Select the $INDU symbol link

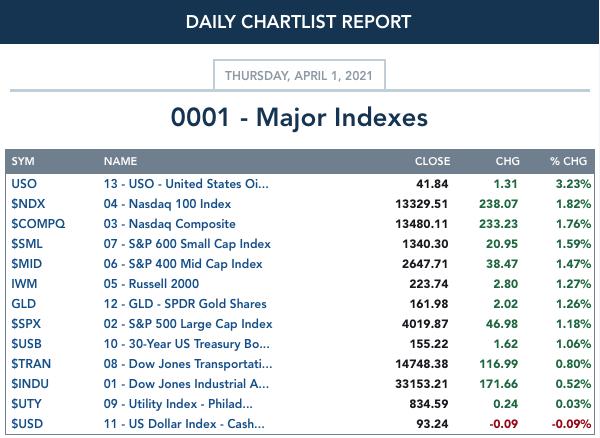30,384
